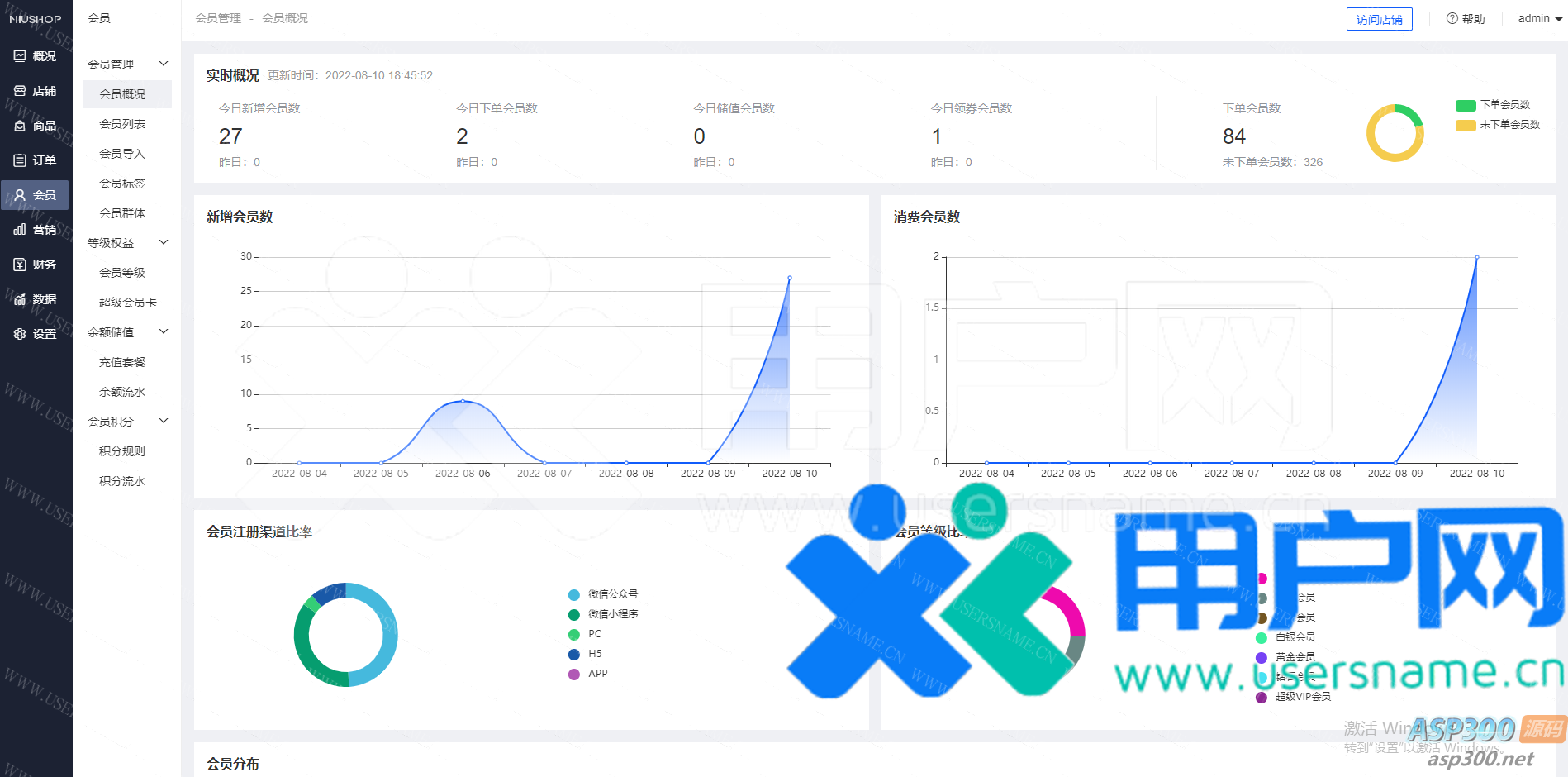1568x777 pixels.
Task: Open the admin account dropdown
Action: [x=1540, y=18]
